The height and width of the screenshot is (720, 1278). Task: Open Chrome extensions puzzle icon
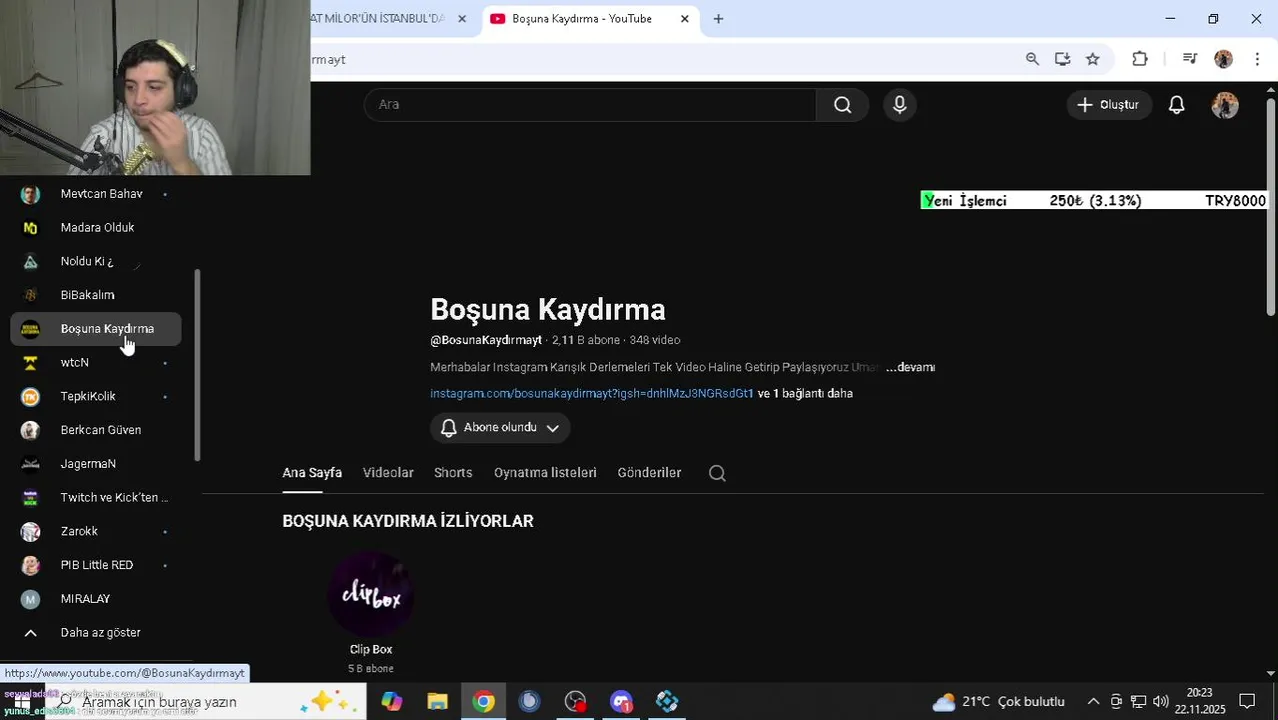pyautogui.click(x=1140, y=59)
